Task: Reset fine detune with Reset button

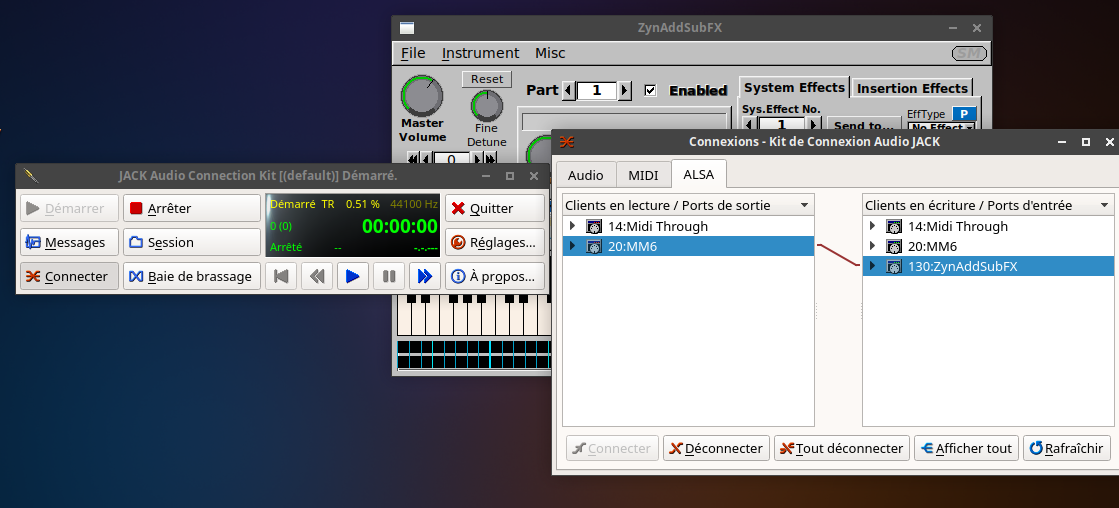Action: tap(487, 79)
